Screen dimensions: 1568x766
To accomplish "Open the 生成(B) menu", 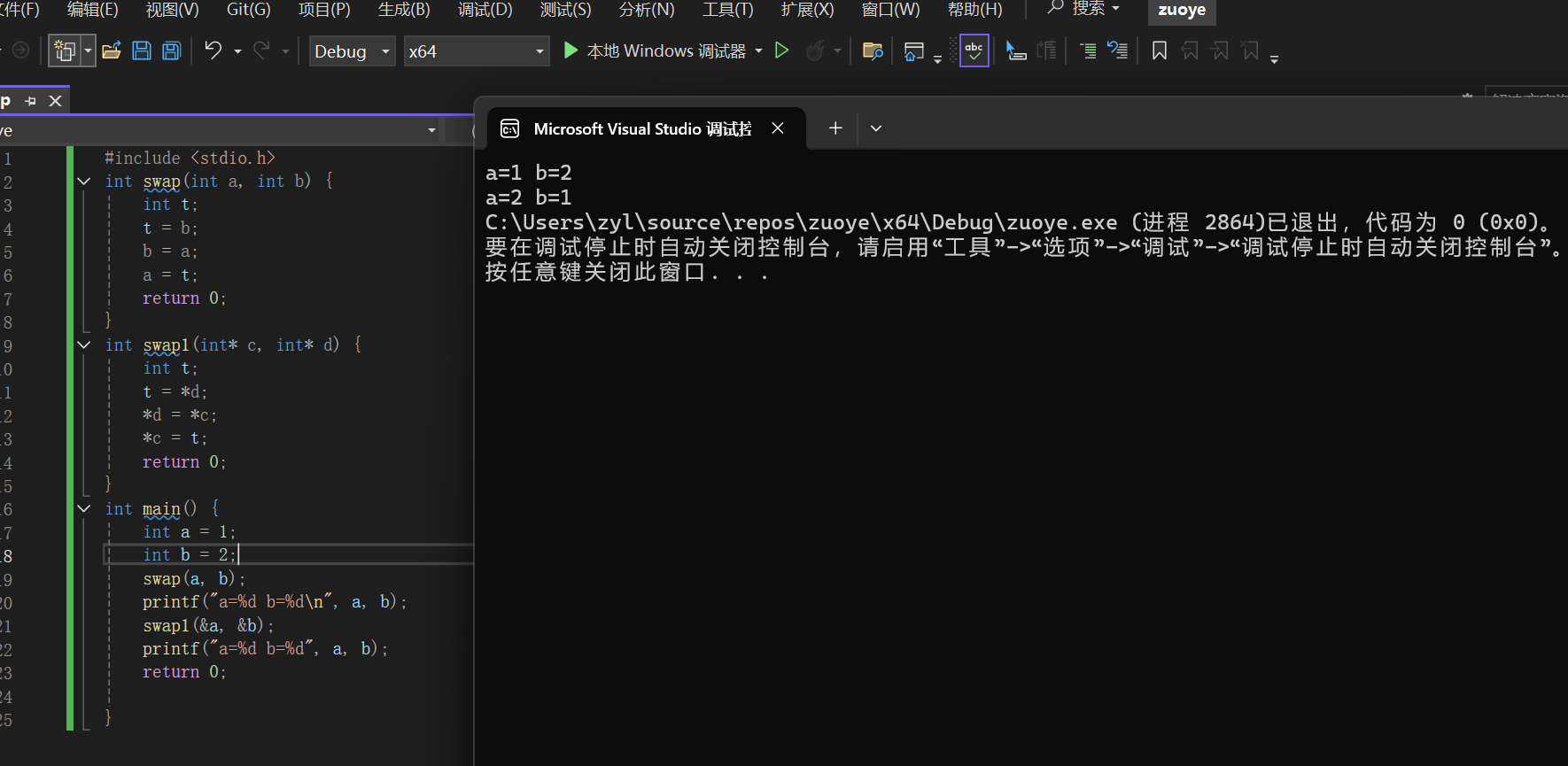I will pyautogui.click(x=404, y=10).
